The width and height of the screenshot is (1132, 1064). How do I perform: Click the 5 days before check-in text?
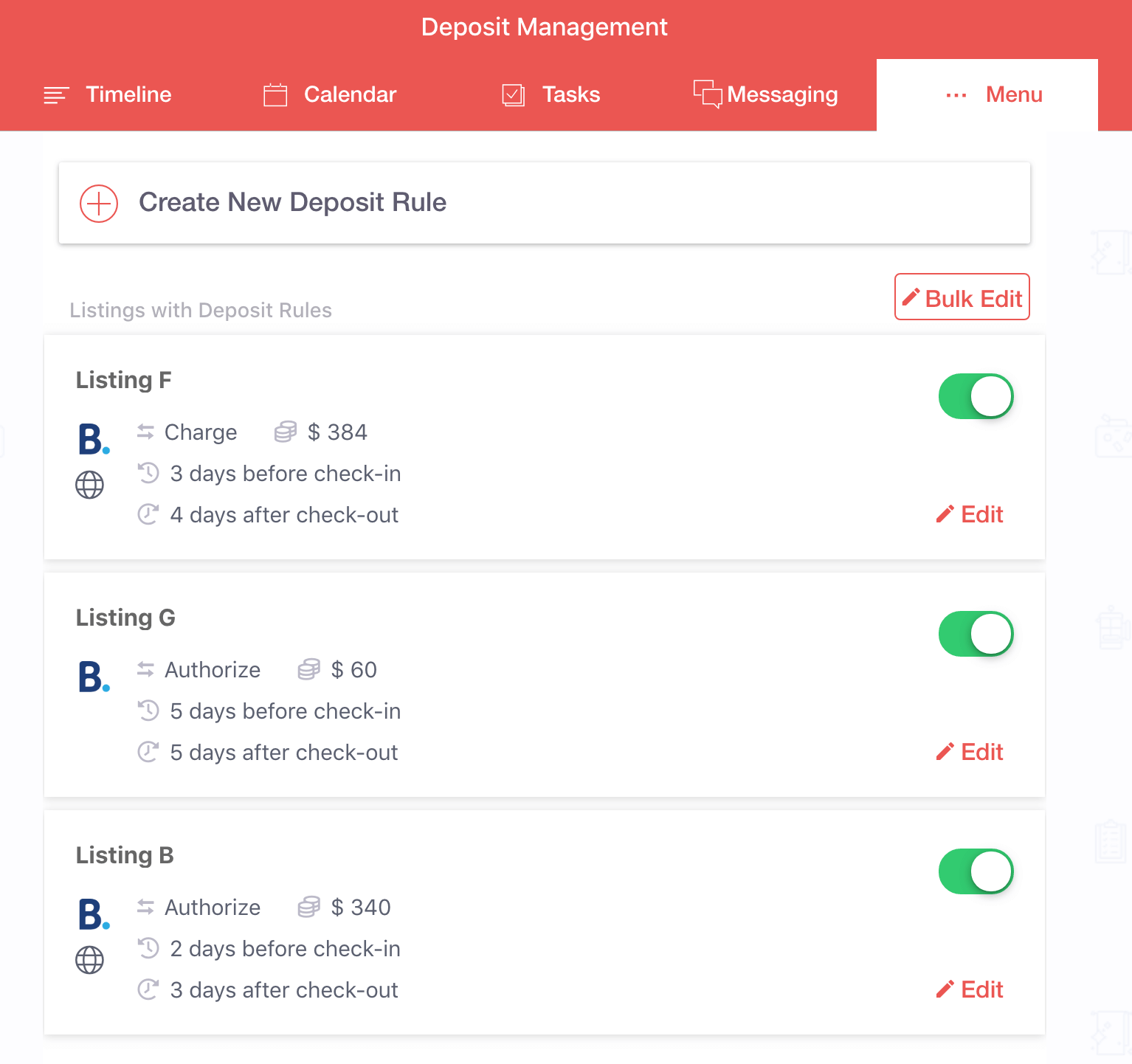[x=286, y=711]
